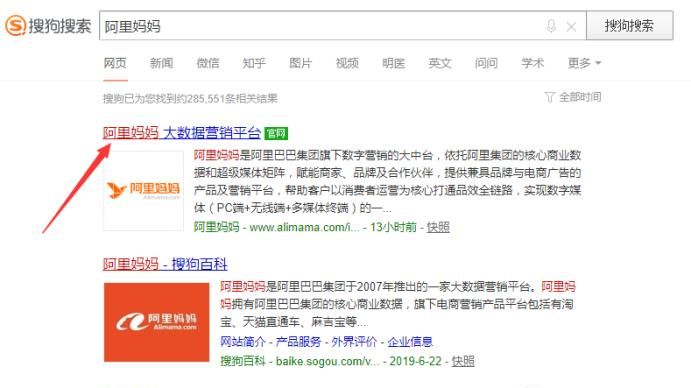
Task: Open the 网站简介 sublink
Action: (x=243, y=342)
